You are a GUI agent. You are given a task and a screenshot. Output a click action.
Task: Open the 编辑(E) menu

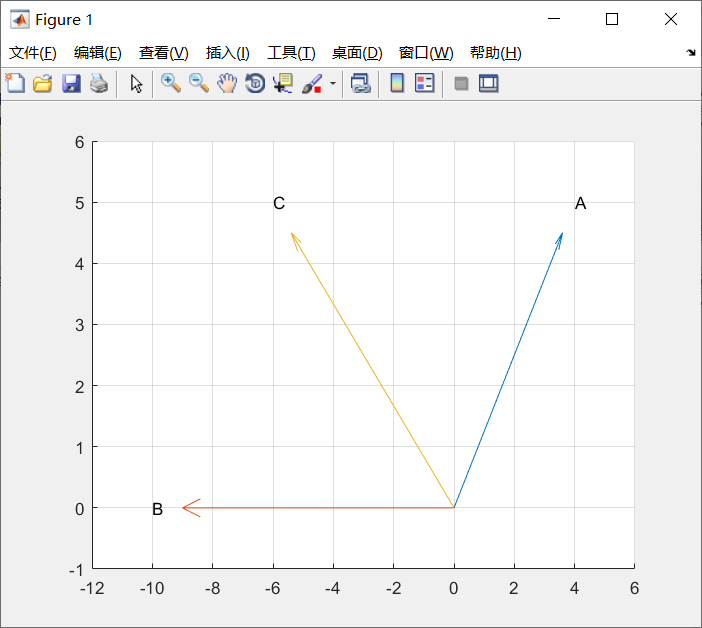98,53
